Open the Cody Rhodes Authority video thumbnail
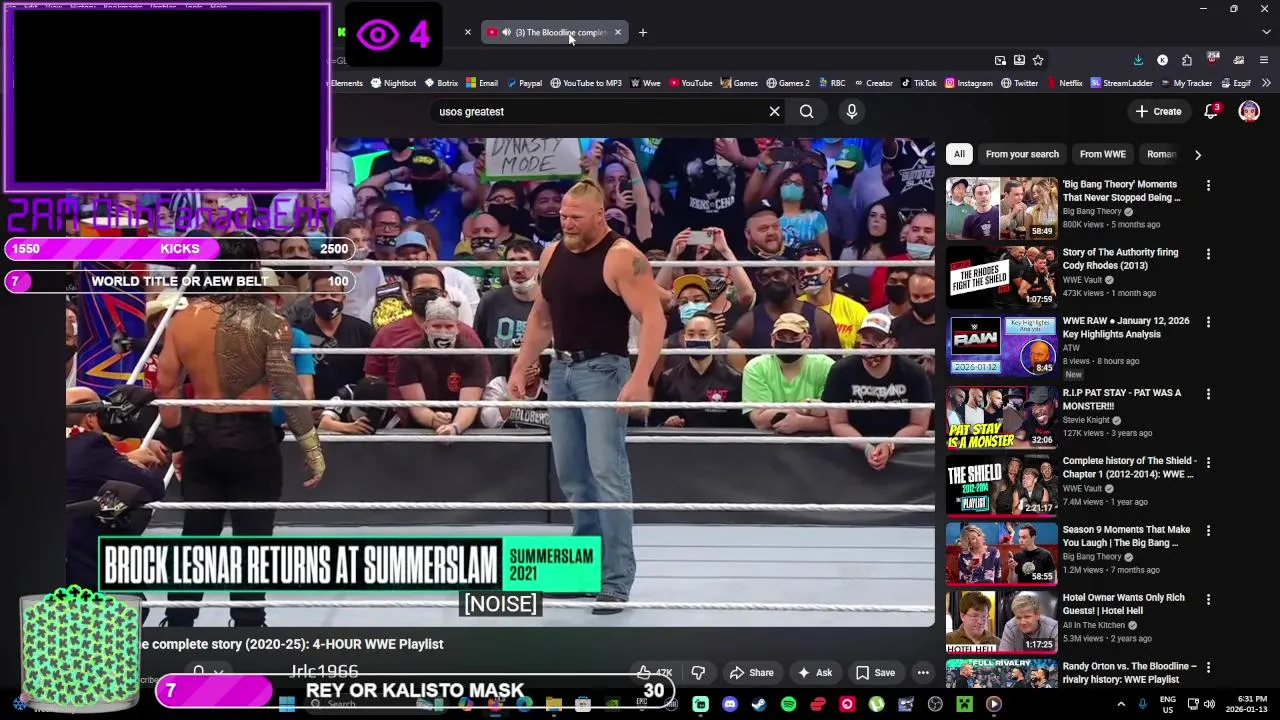The height and width of the screenshot is (720, 1280). [1001, 277]
